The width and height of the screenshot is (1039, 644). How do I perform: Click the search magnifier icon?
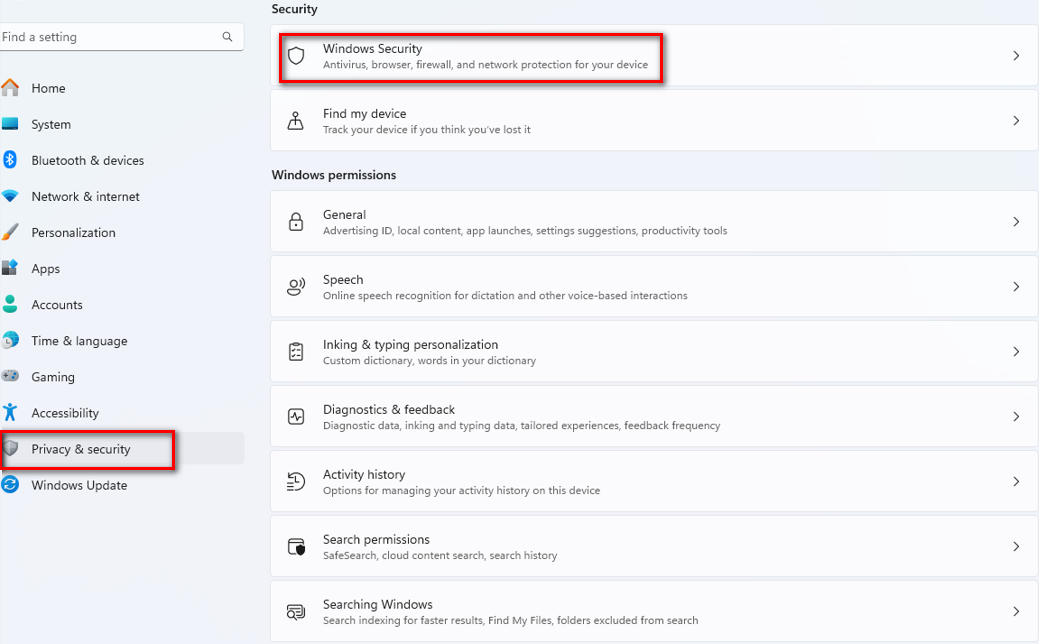[x=227, y=36]
